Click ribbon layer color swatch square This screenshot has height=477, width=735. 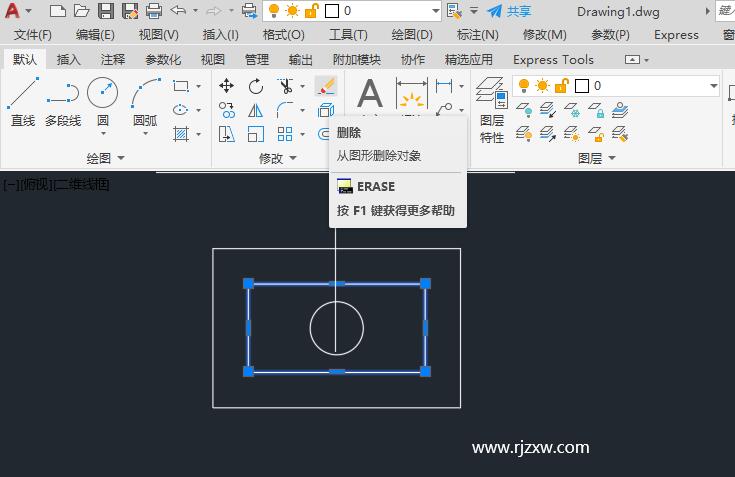tap(582, 86)
